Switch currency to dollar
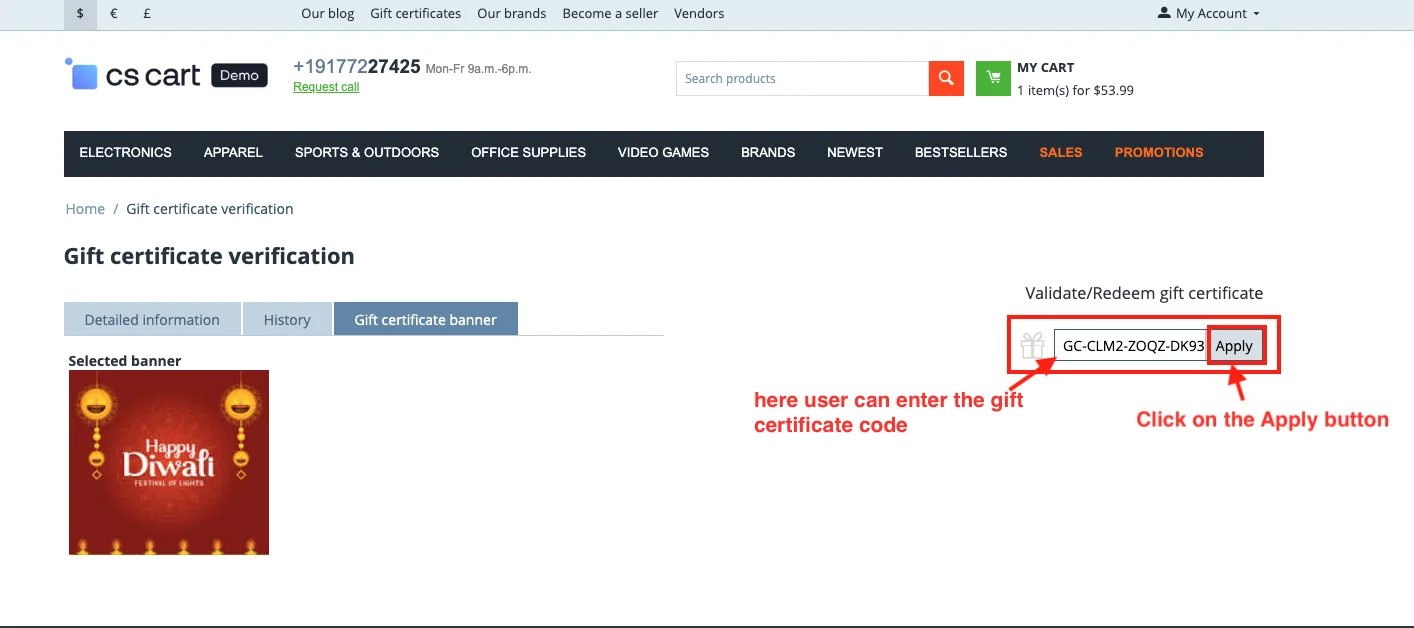 pyautogui.click(x=80, y=14)
